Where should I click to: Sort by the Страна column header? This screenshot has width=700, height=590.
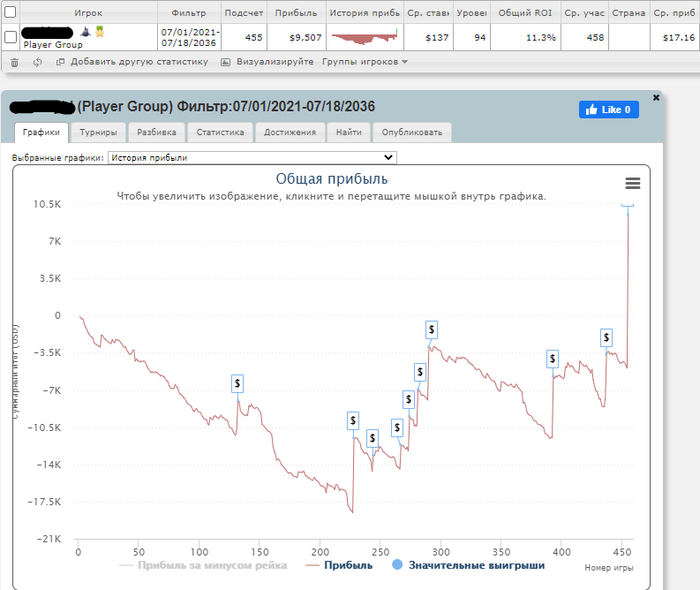point(629,13)
